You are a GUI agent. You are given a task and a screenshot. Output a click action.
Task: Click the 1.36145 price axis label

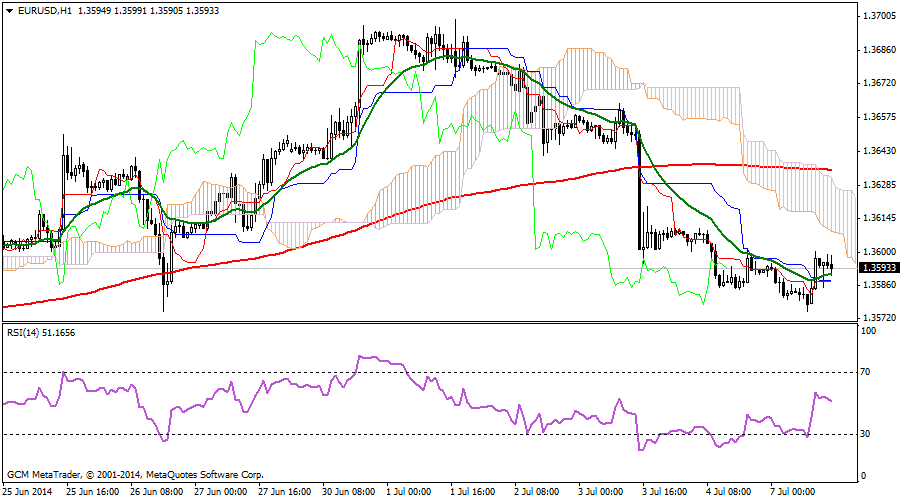(x=879, y=218)
